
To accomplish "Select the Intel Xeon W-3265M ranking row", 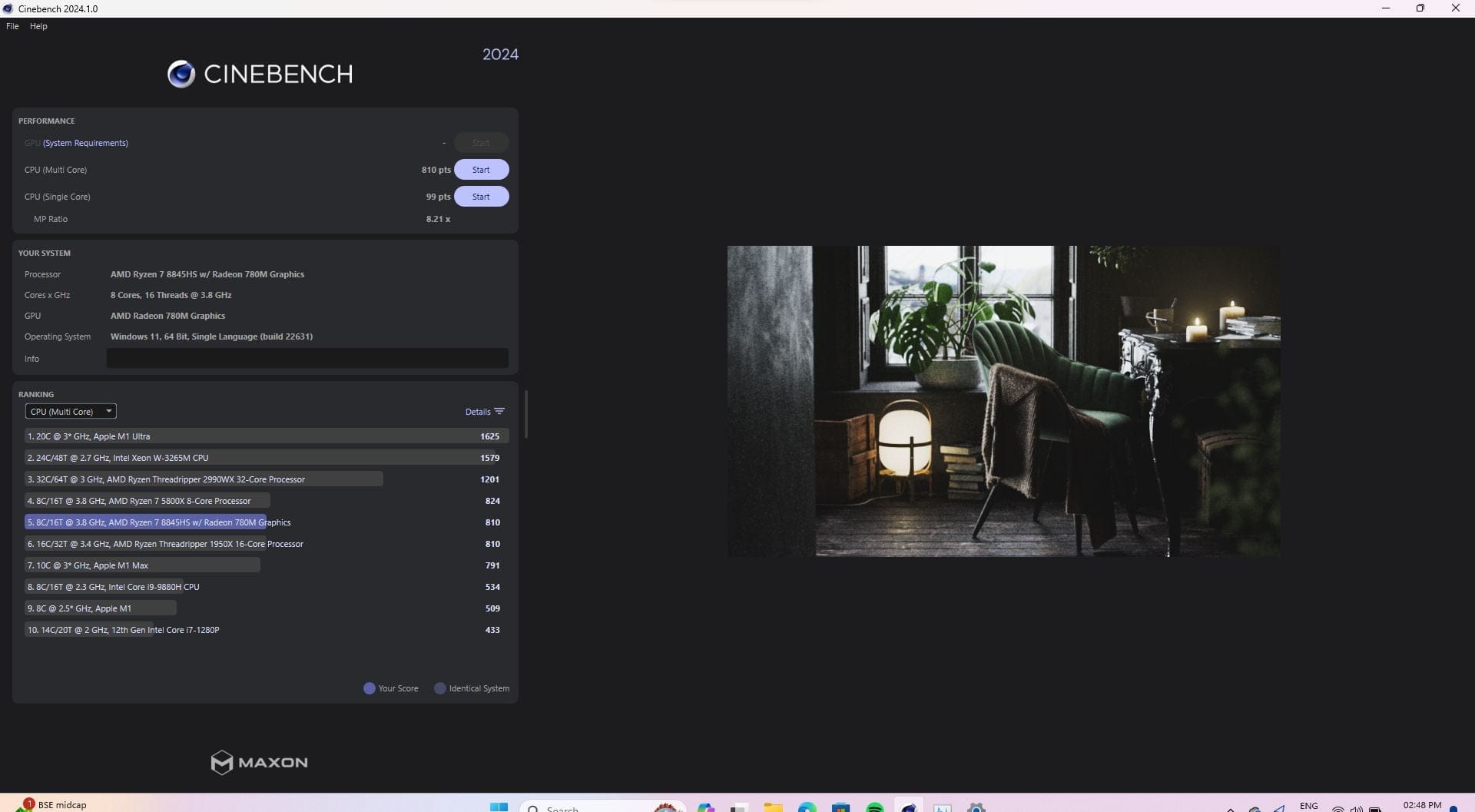I will pyautogui.click(x=266, y=458).
